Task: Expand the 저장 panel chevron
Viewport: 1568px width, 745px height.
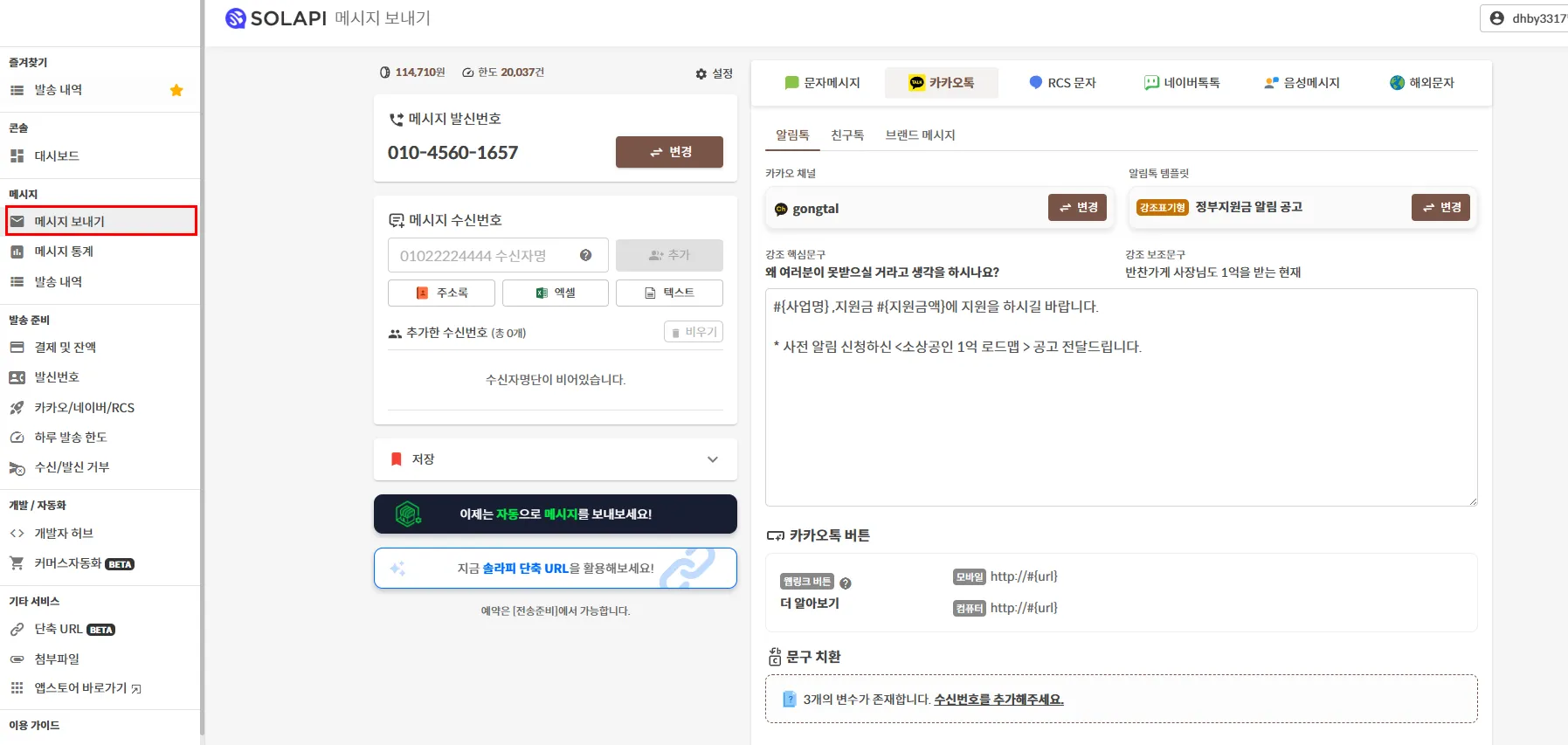Action: [x=713, y=459]
